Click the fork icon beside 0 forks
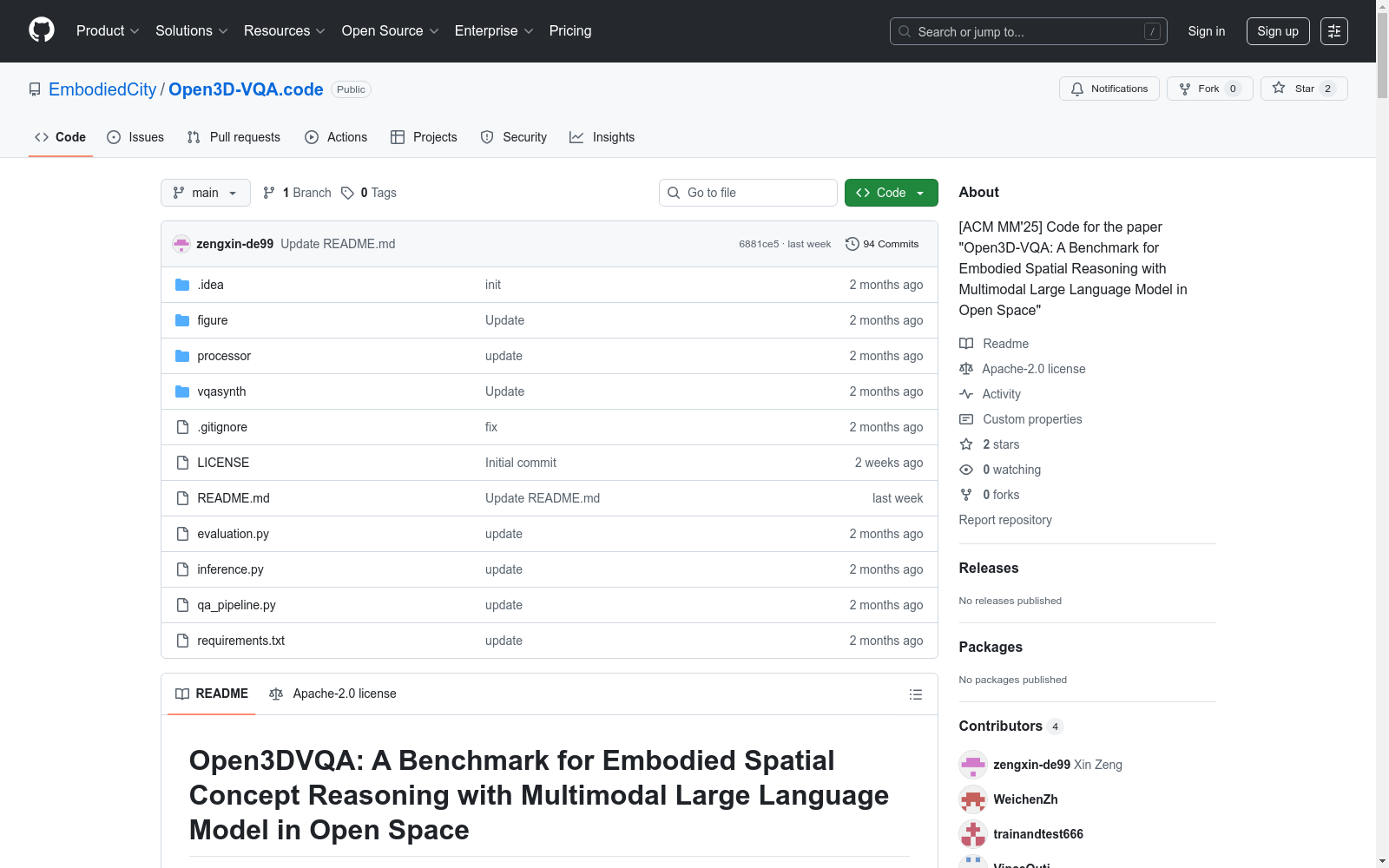 pyautogui.click(x=966, y=495)
